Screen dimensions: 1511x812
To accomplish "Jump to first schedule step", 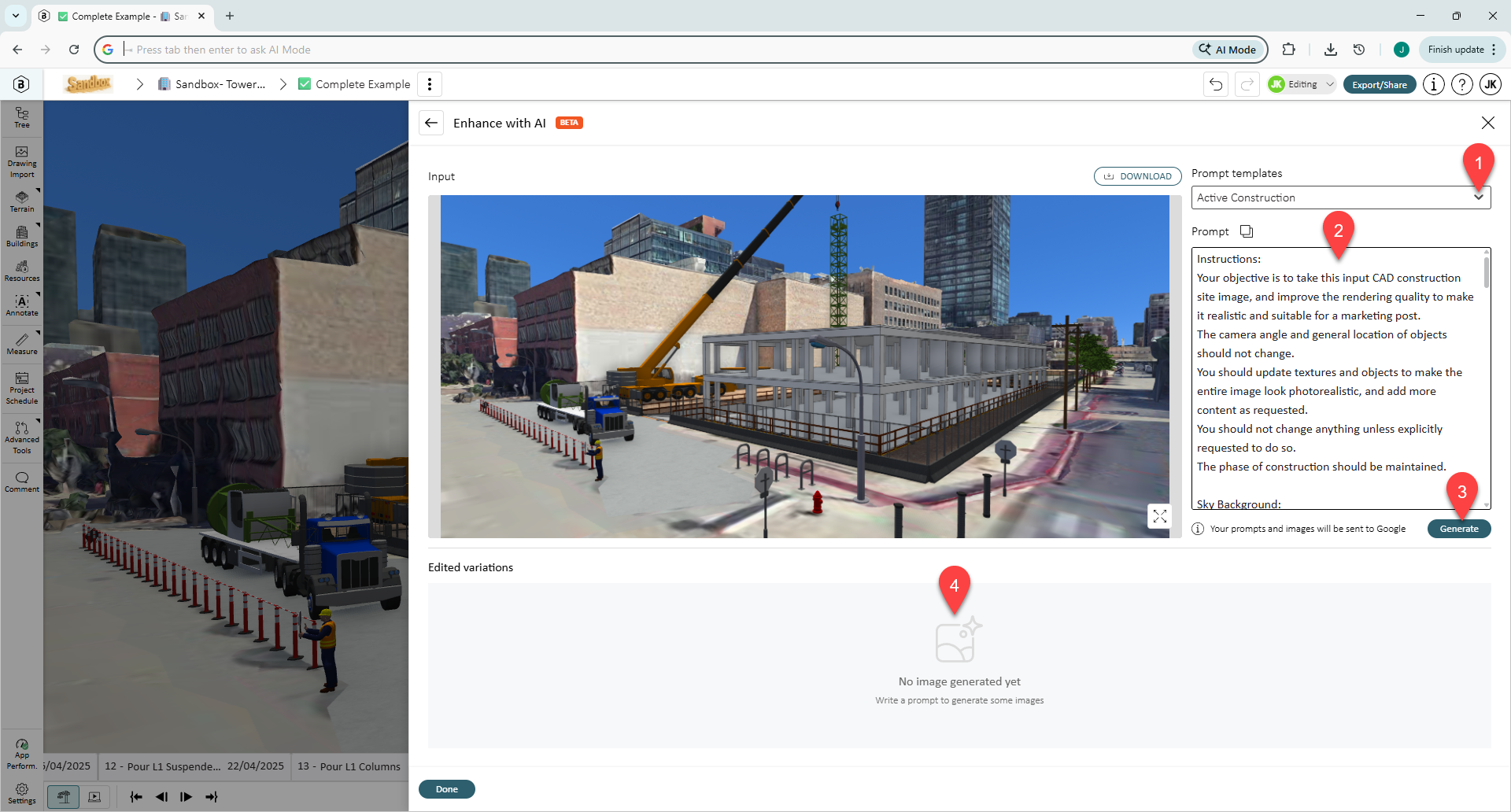I will [135, 797].
